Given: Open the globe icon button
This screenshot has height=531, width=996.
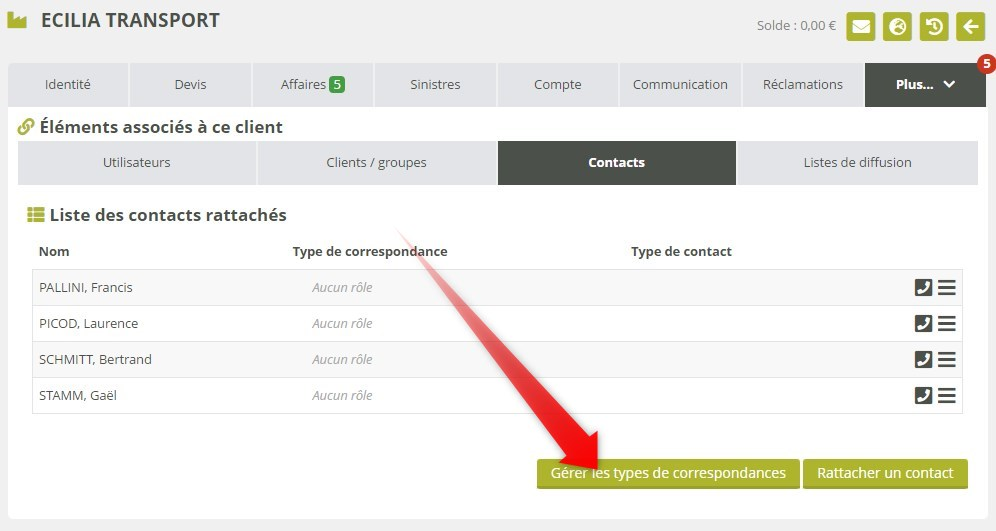Looking at the screenshot, I should point(898,26).
